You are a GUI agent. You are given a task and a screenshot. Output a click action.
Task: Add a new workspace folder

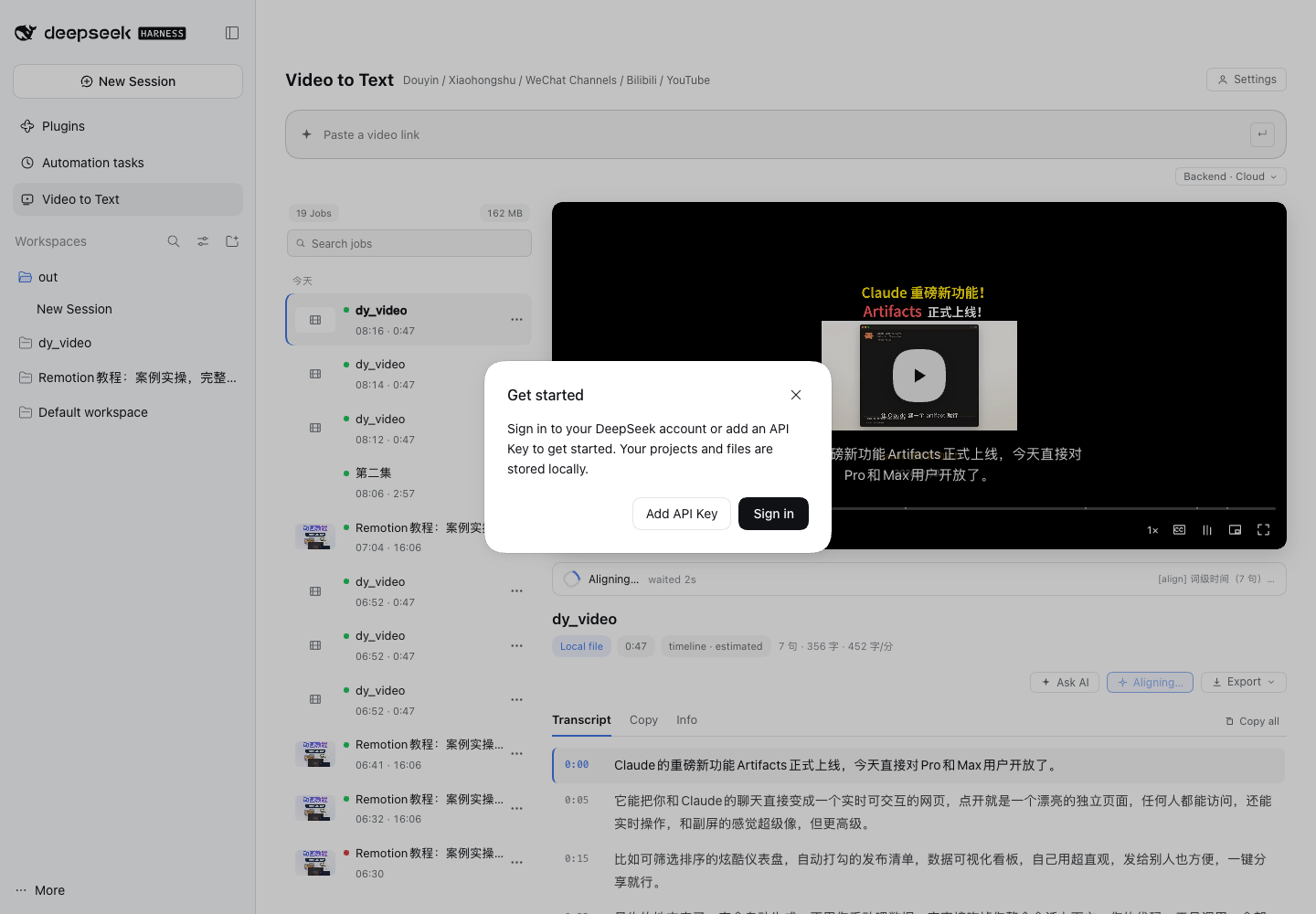pos(232,241)
